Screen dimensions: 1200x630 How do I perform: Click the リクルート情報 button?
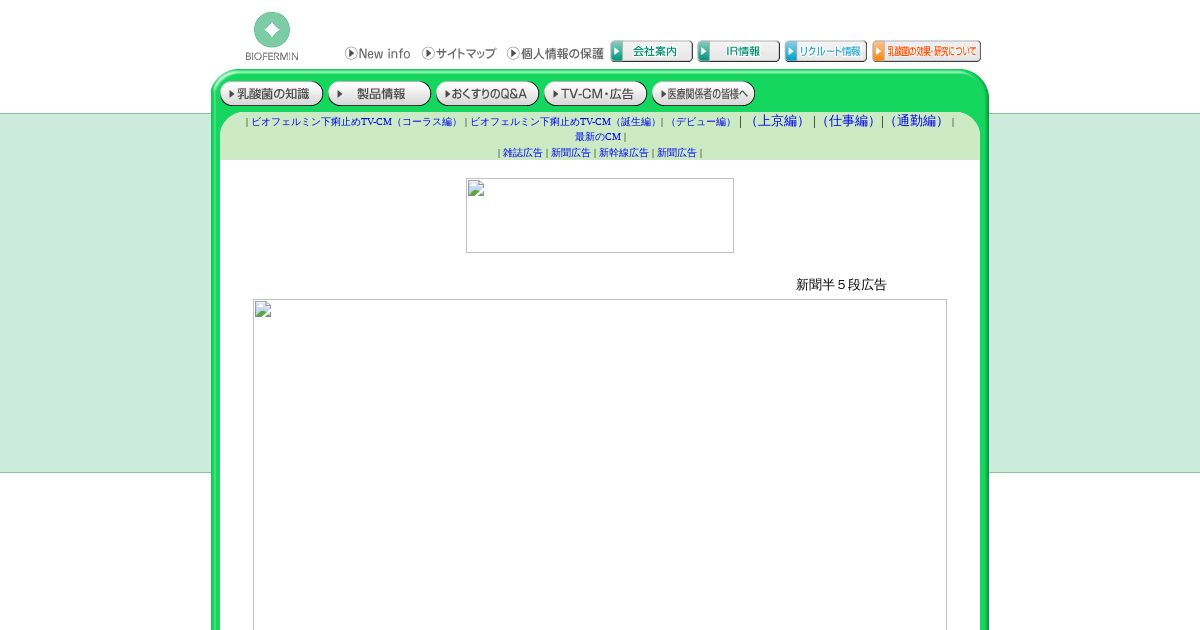point(825,51)
